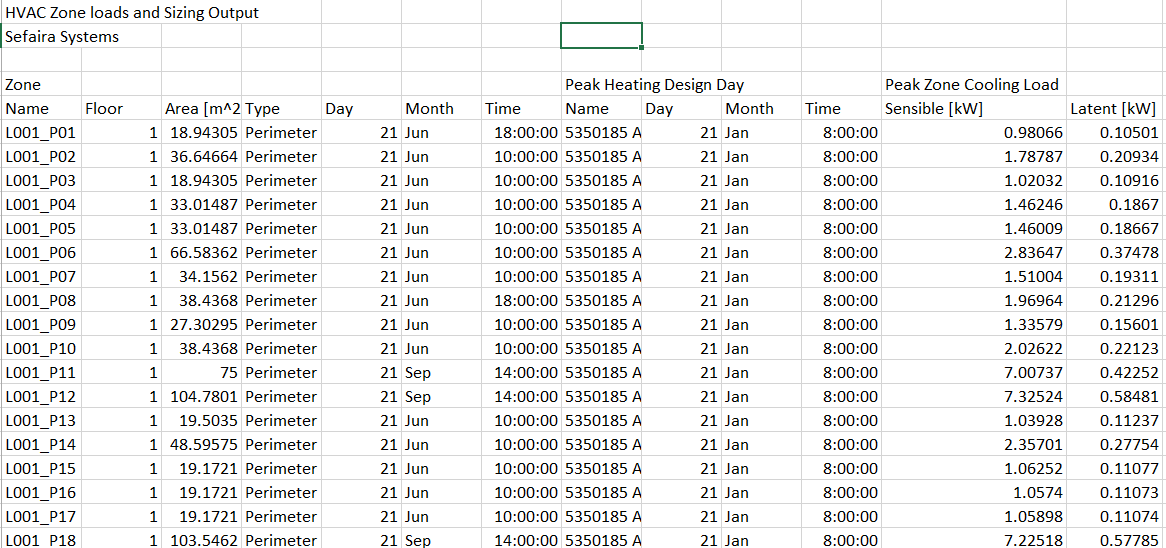Select zone name cell L001_P15
1166x548 pixels.
(42, 468)
